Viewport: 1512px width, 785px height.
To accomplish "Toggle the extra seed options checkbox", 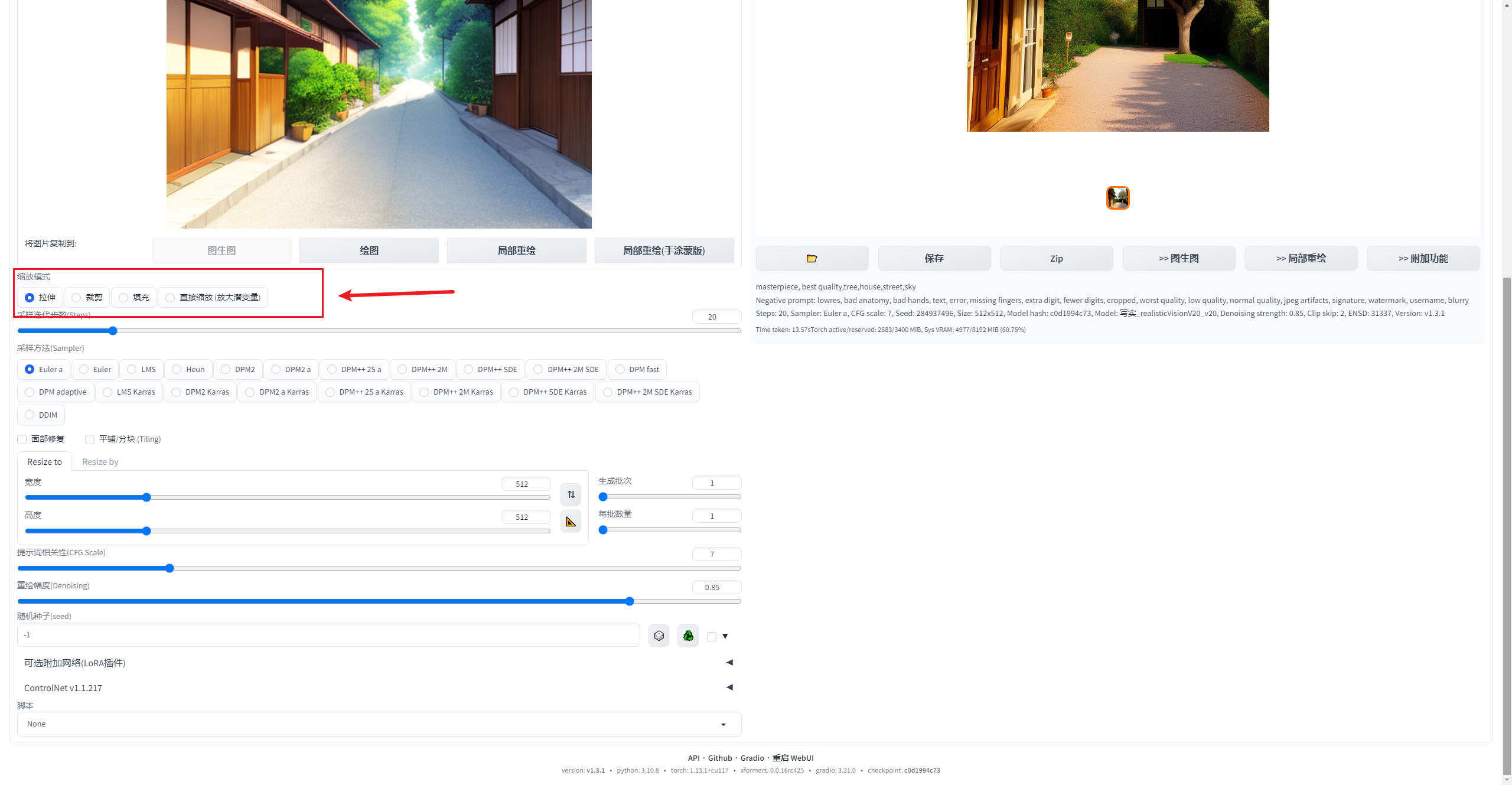I will coord(712,637).
